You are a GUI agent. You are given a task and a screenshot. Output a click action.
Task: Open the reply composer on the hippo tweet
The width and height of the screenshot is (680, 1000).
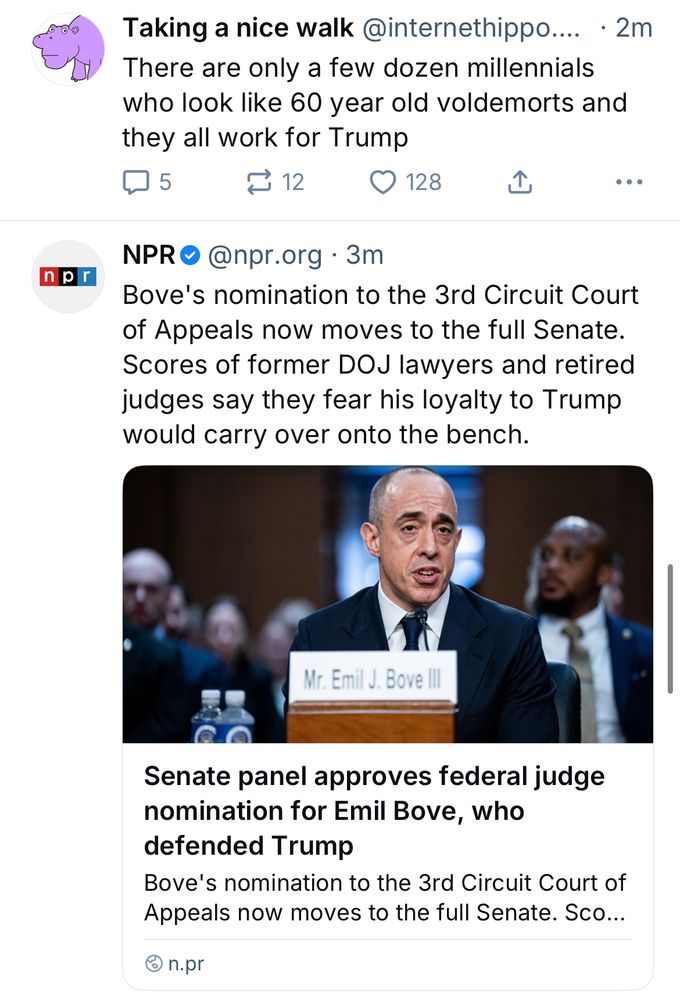135,182
